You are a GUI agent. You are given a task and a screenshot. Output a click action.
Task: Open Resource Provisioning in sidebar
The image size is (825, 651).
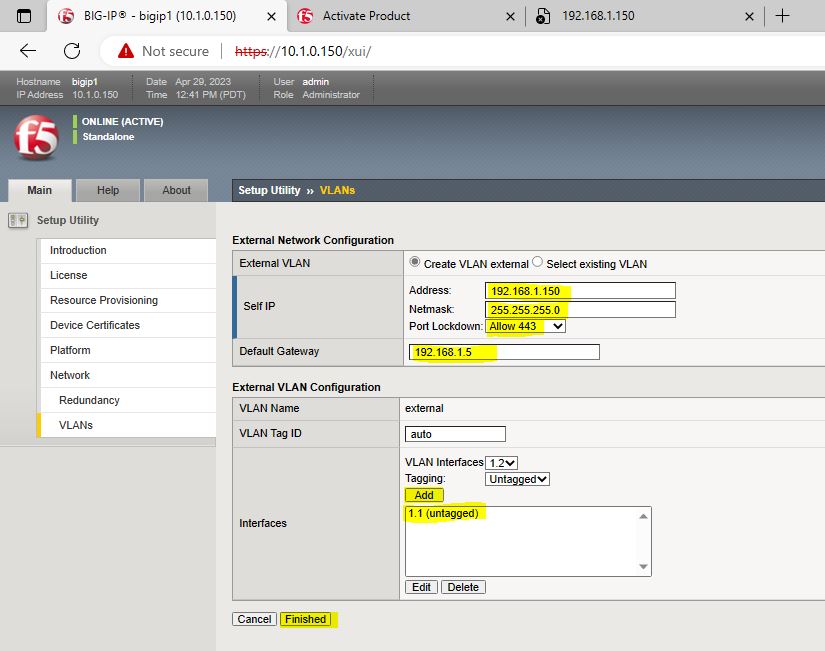(104, 300)
